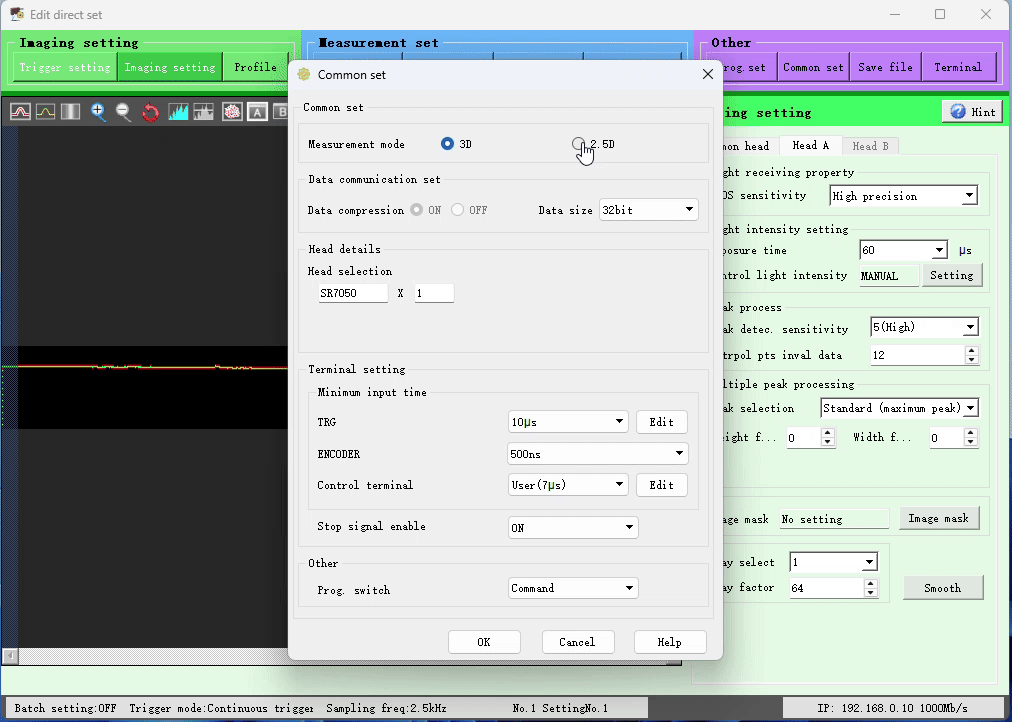Click Edit button next to TRG
Screen dimensions: 1012x722
coord(661,422)
